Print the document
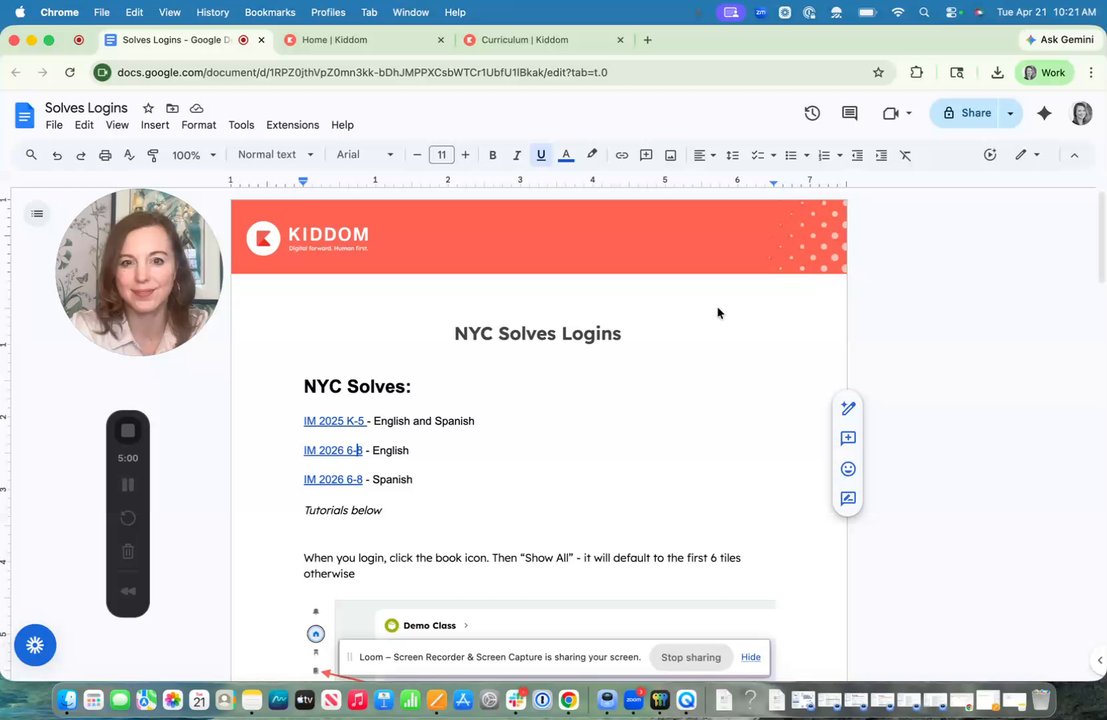 (105, 155)
